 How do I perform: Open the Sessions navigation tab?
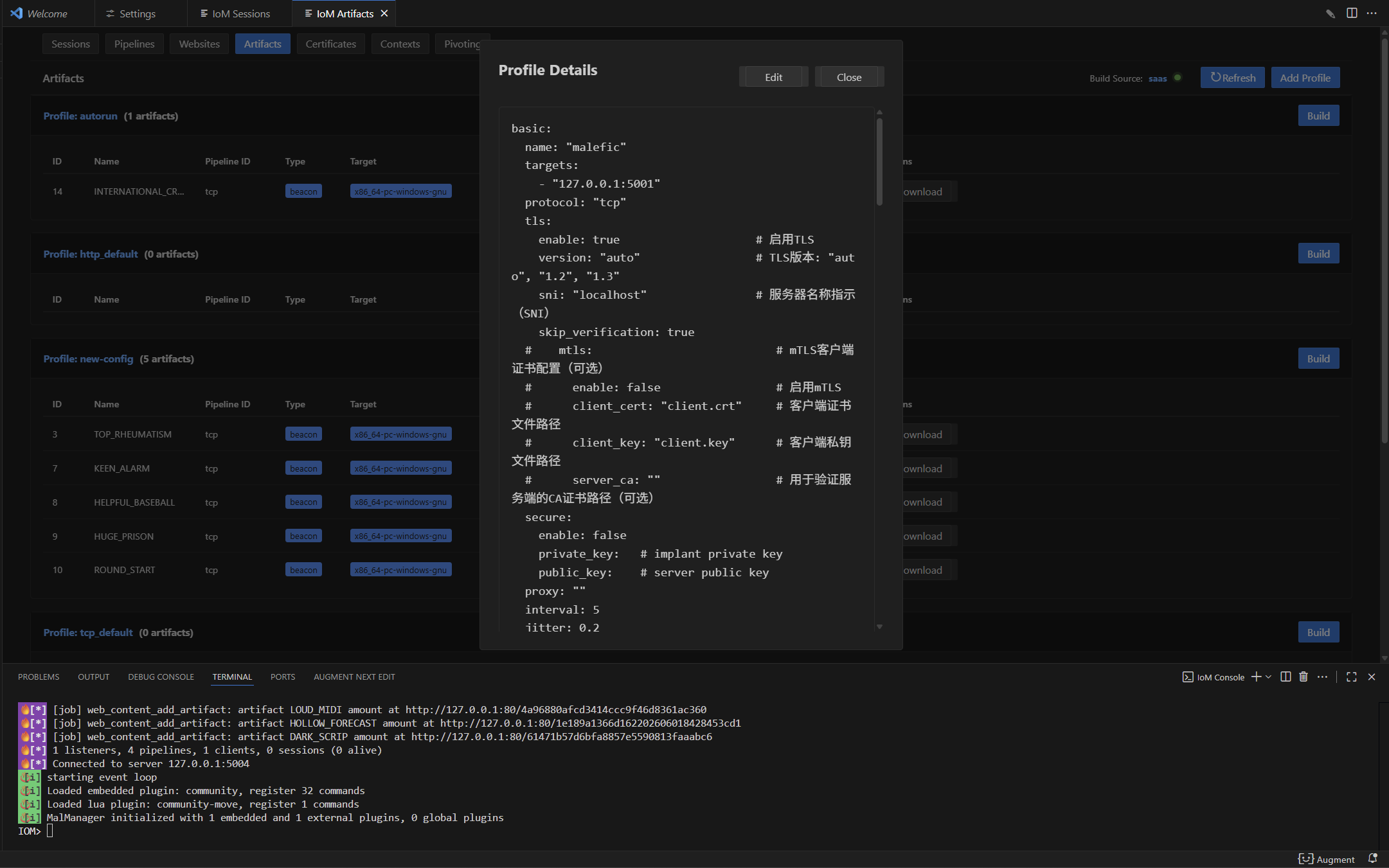(71, 44)
